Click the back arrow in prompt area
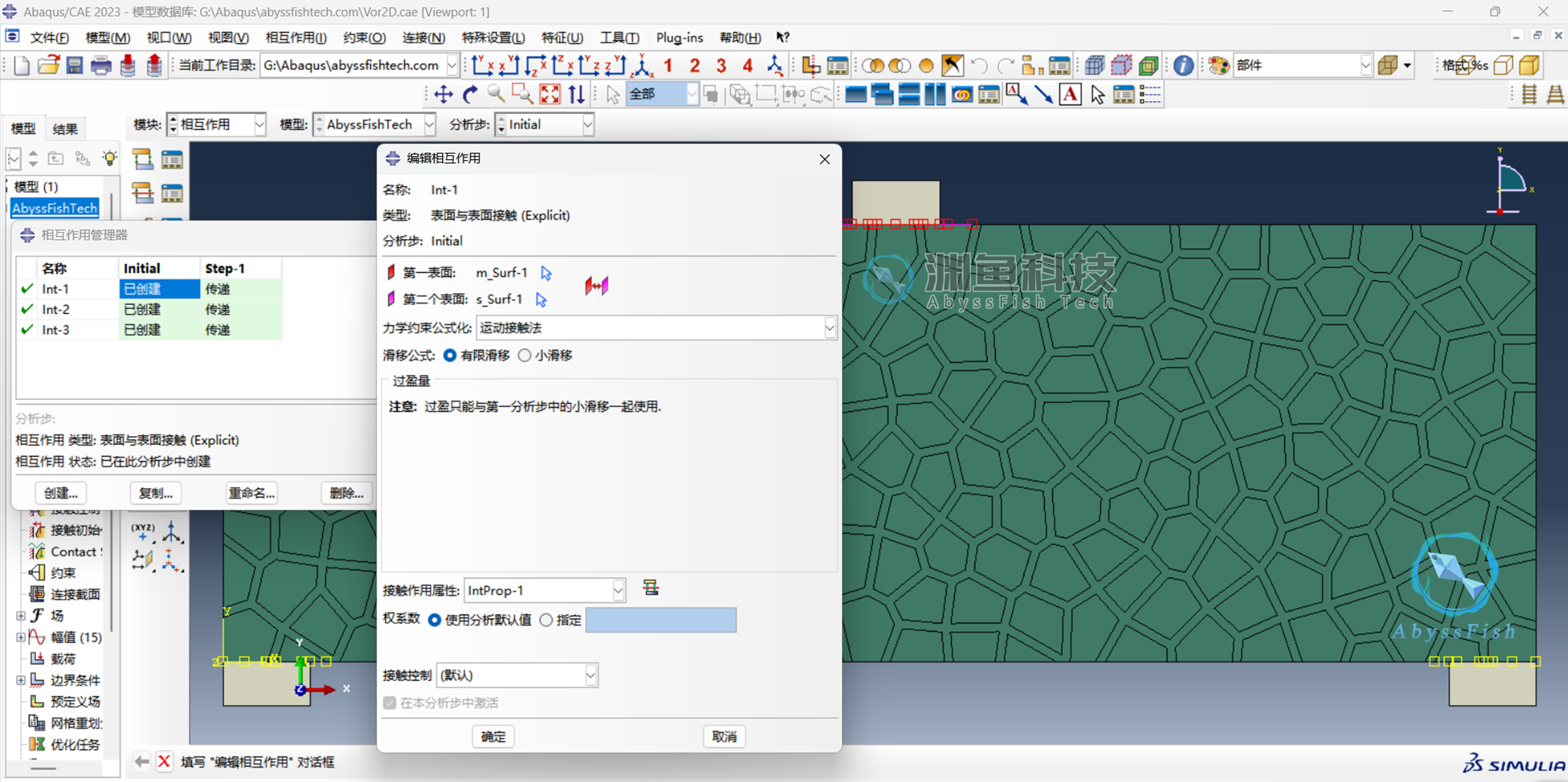The image size is (1568, 782). tap(142, 762)
